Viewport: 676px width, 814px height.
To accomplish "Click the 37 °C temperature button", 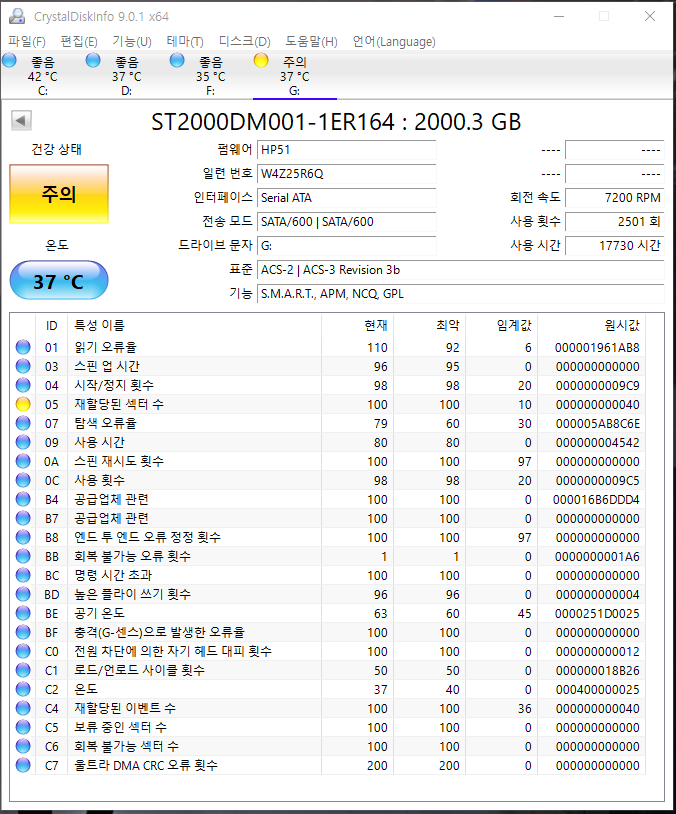I will point(59,281).
